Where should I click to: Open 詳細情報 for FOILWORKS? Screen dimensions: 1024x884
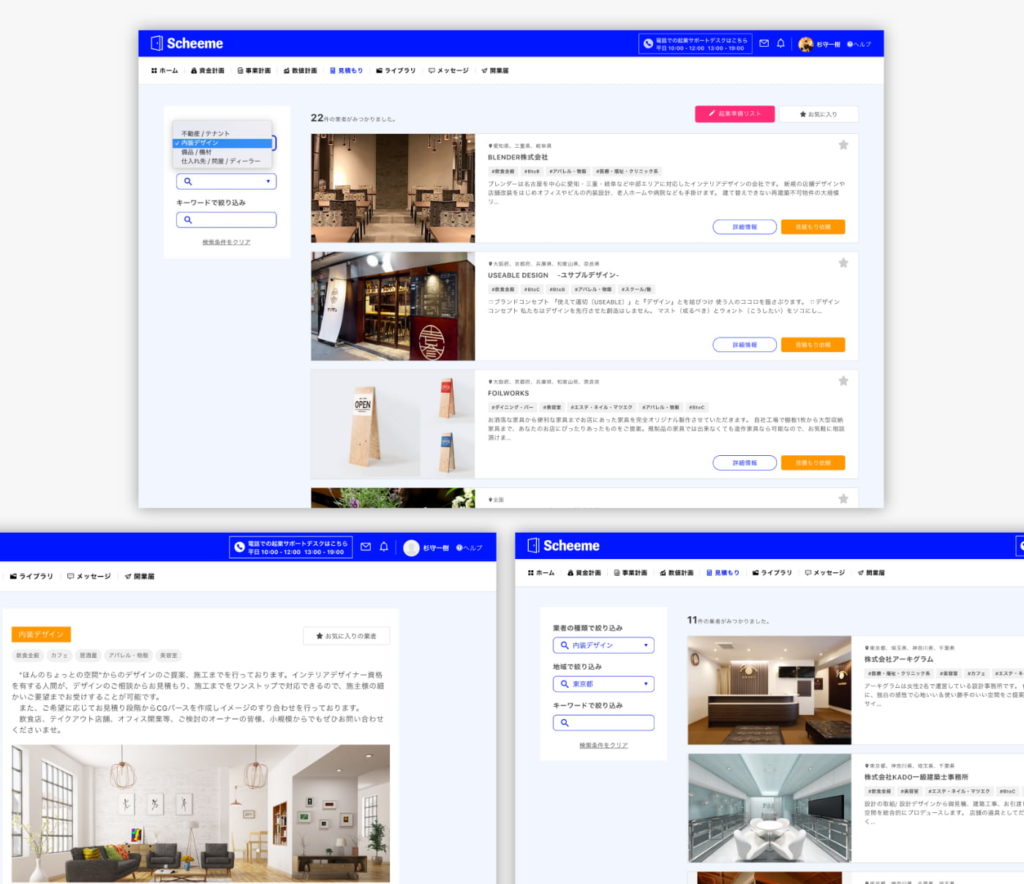[744, 463]
